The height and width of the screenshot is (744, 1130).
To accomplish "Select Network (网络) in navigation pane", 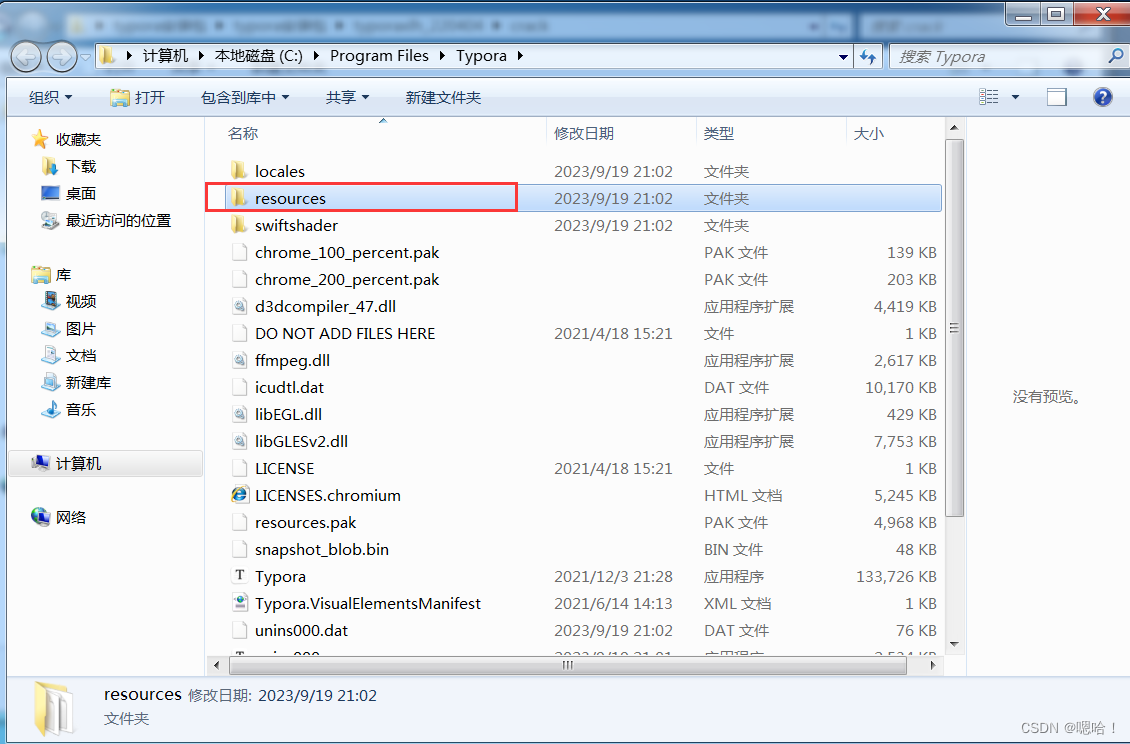I will (x=71, y=517).
